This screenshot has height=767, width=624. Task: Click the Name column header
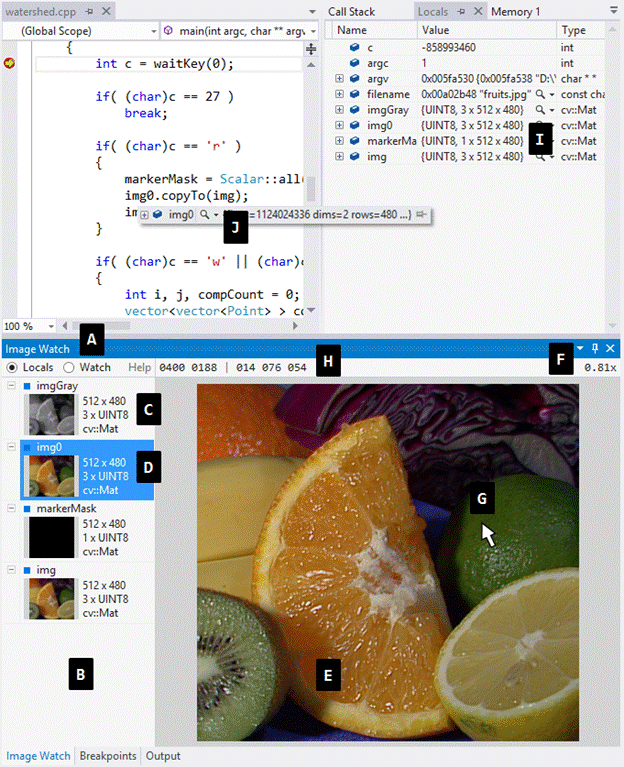[x=375, y=30]
